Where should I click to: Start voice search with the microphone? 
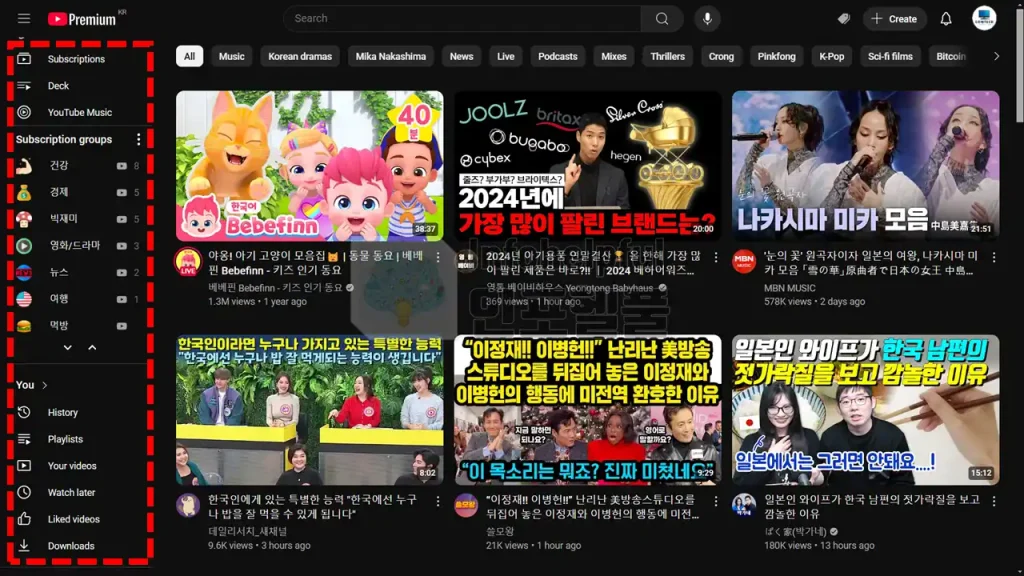point(707,19)
